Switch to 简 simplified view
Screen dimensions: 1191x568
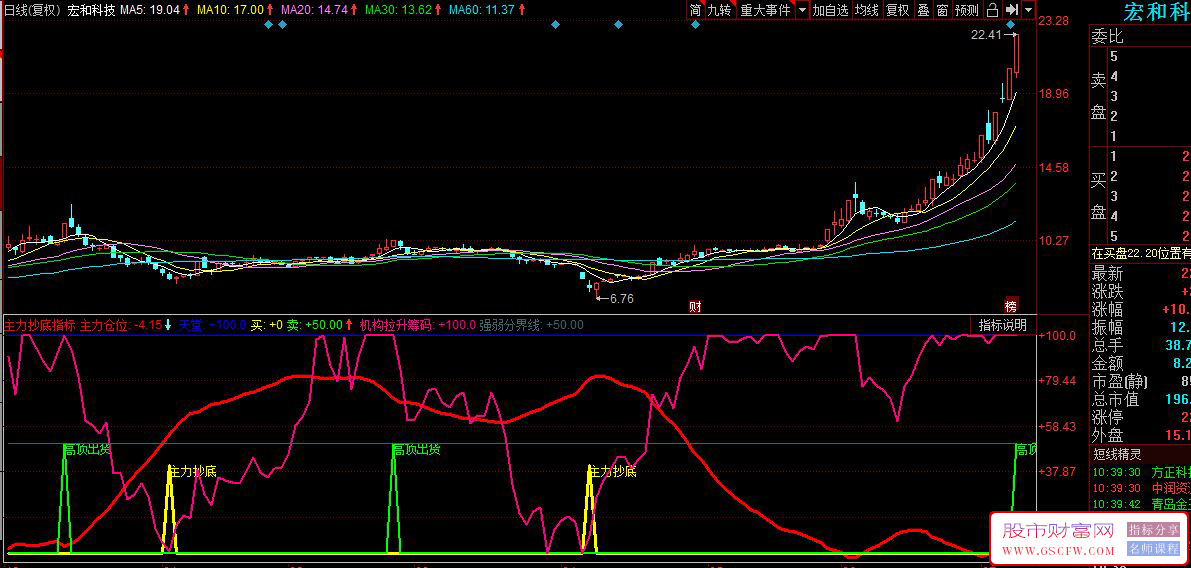tap(695, 10)
